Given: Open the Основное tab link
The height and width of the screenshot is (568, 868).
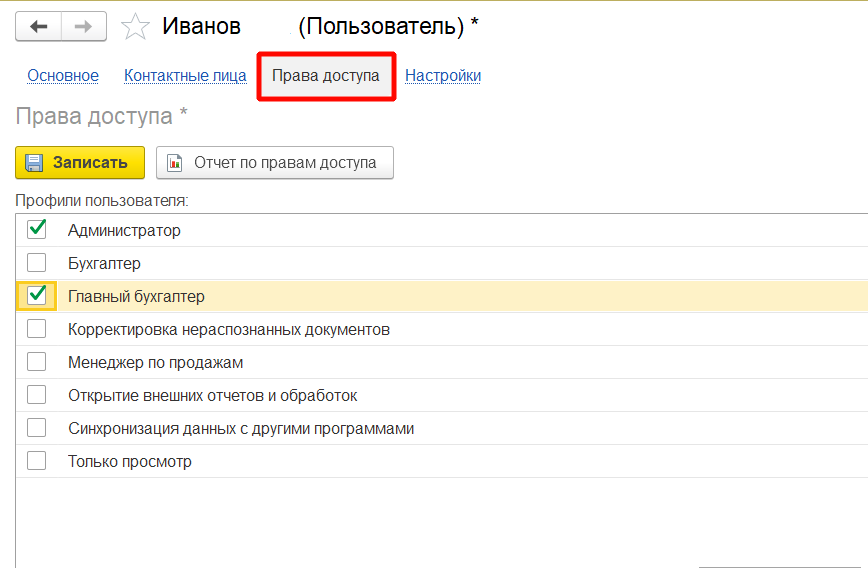Looking at the screenshot, I should coord(63,76).
